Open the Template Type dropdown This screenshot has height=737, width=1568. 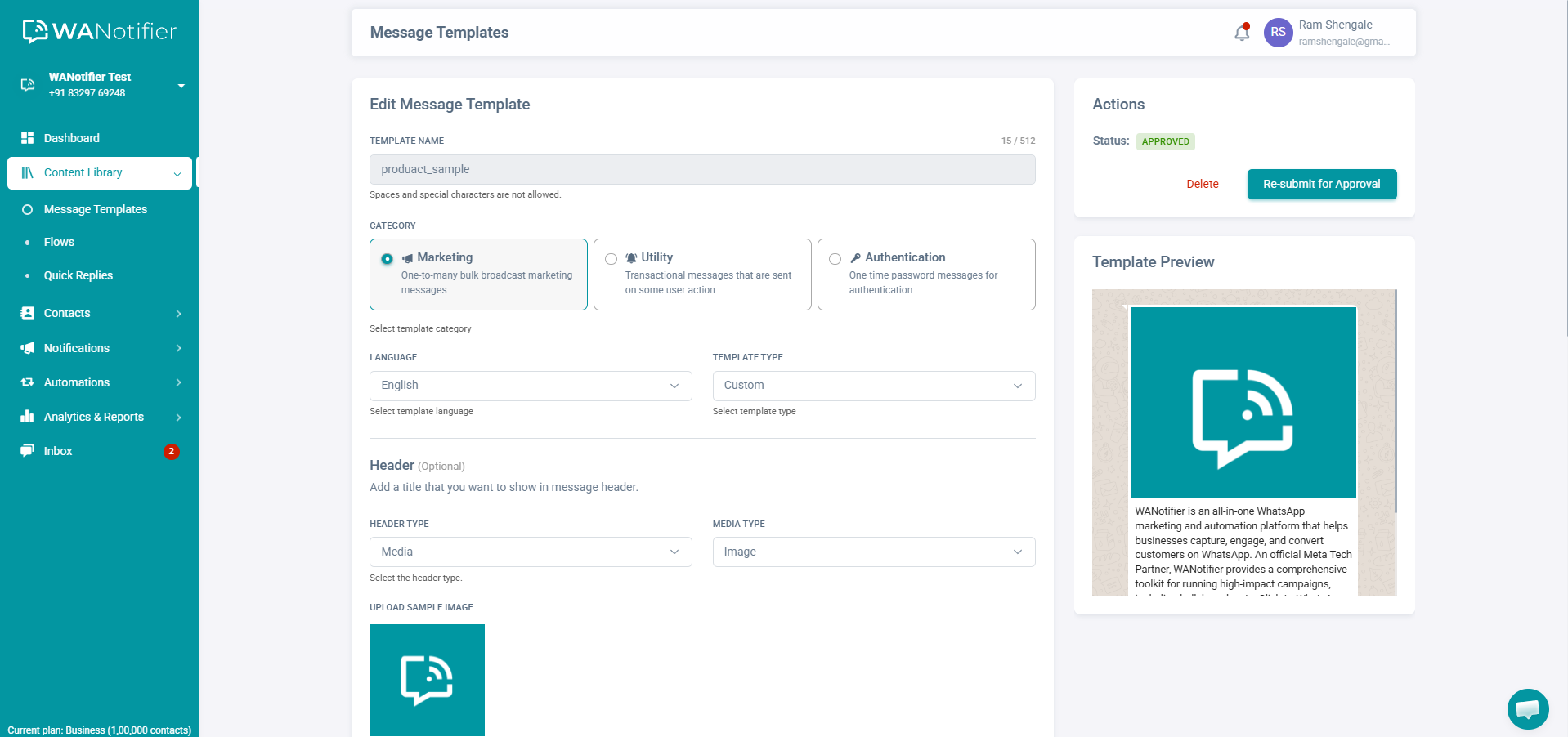(873, 386)
